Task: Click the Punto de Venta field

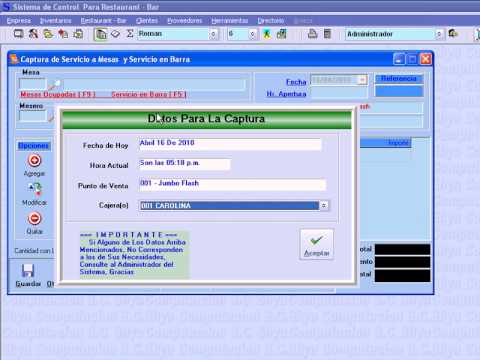Action: [x=232, y=184]
